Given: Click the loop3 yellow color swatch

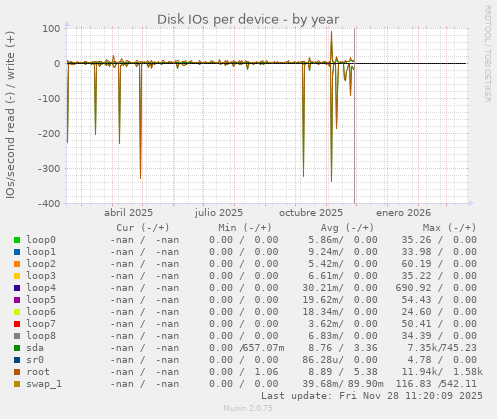Looking at the screenshot, I should [17, 276].
